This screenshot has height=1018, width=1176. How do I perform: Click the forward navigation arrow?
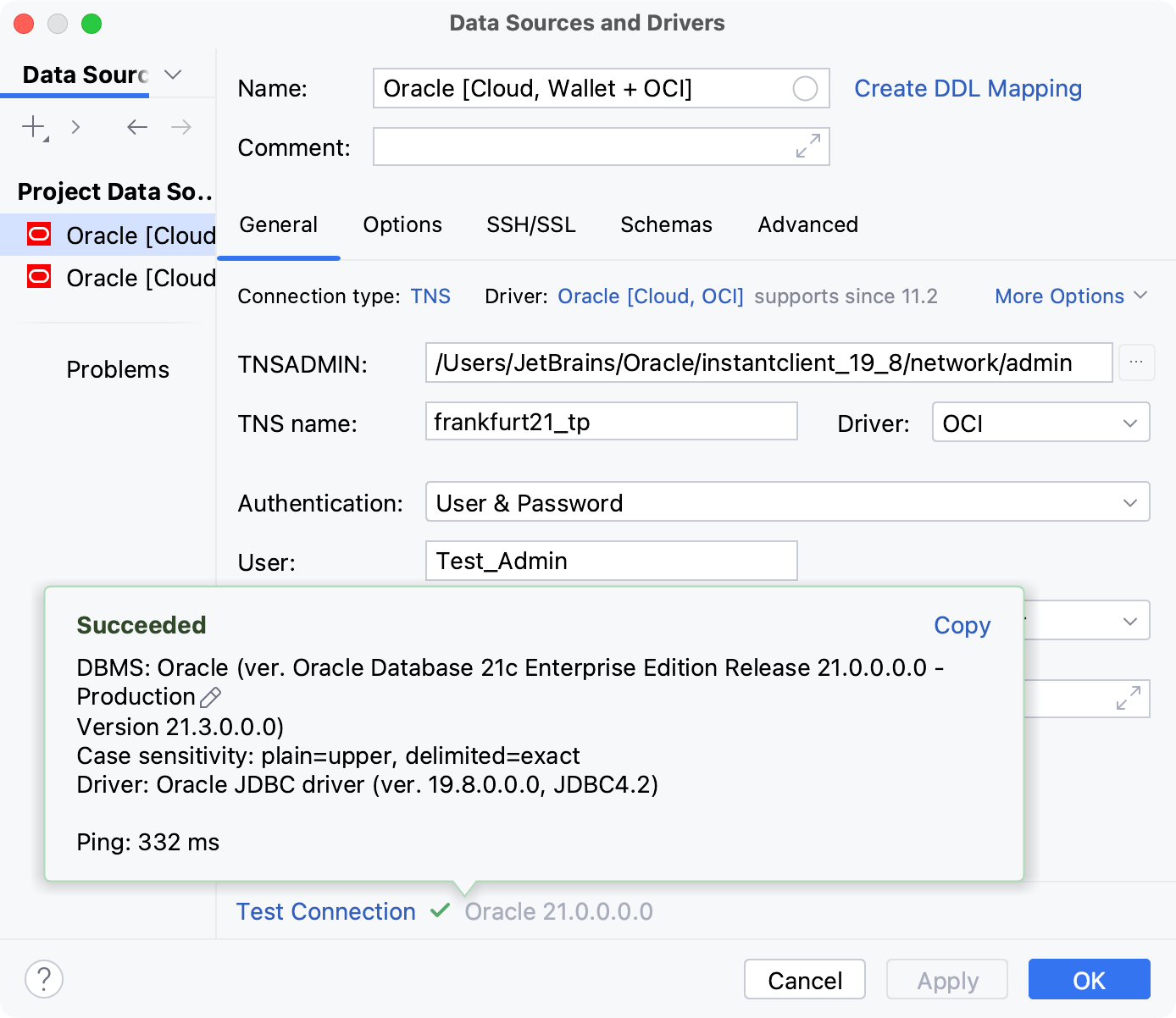(x=180, y=126)
